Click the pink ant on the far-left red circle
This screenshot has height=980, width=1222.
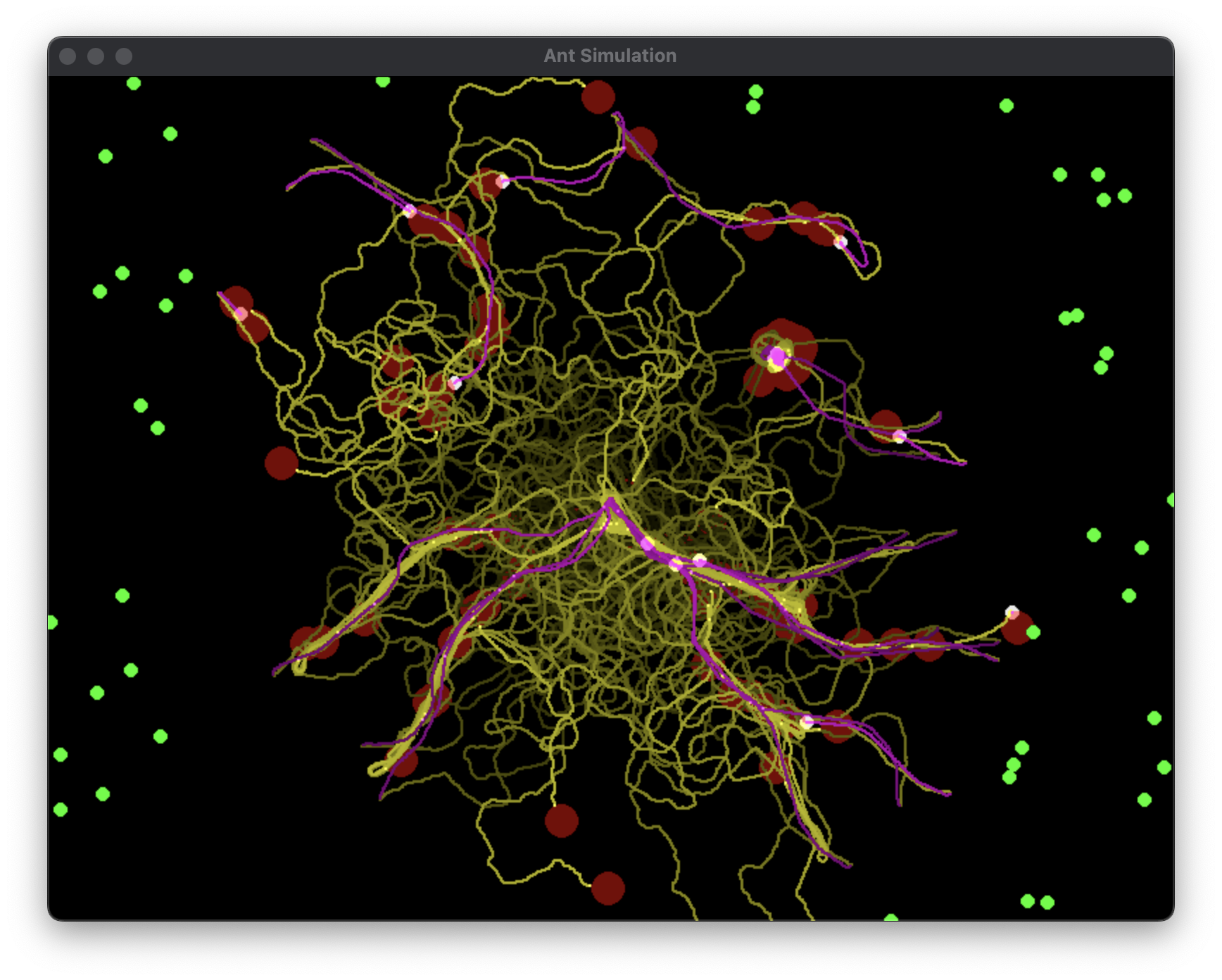pos(241,313)
